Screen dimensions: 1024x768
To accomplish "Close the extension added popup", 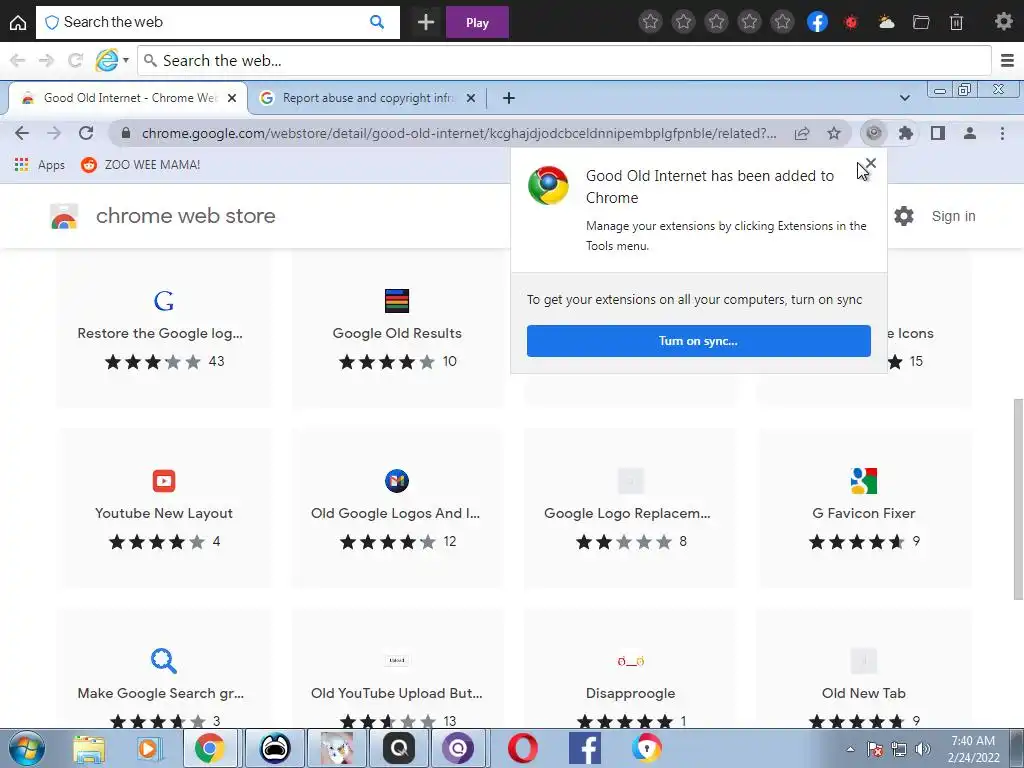I will point(871,163).
